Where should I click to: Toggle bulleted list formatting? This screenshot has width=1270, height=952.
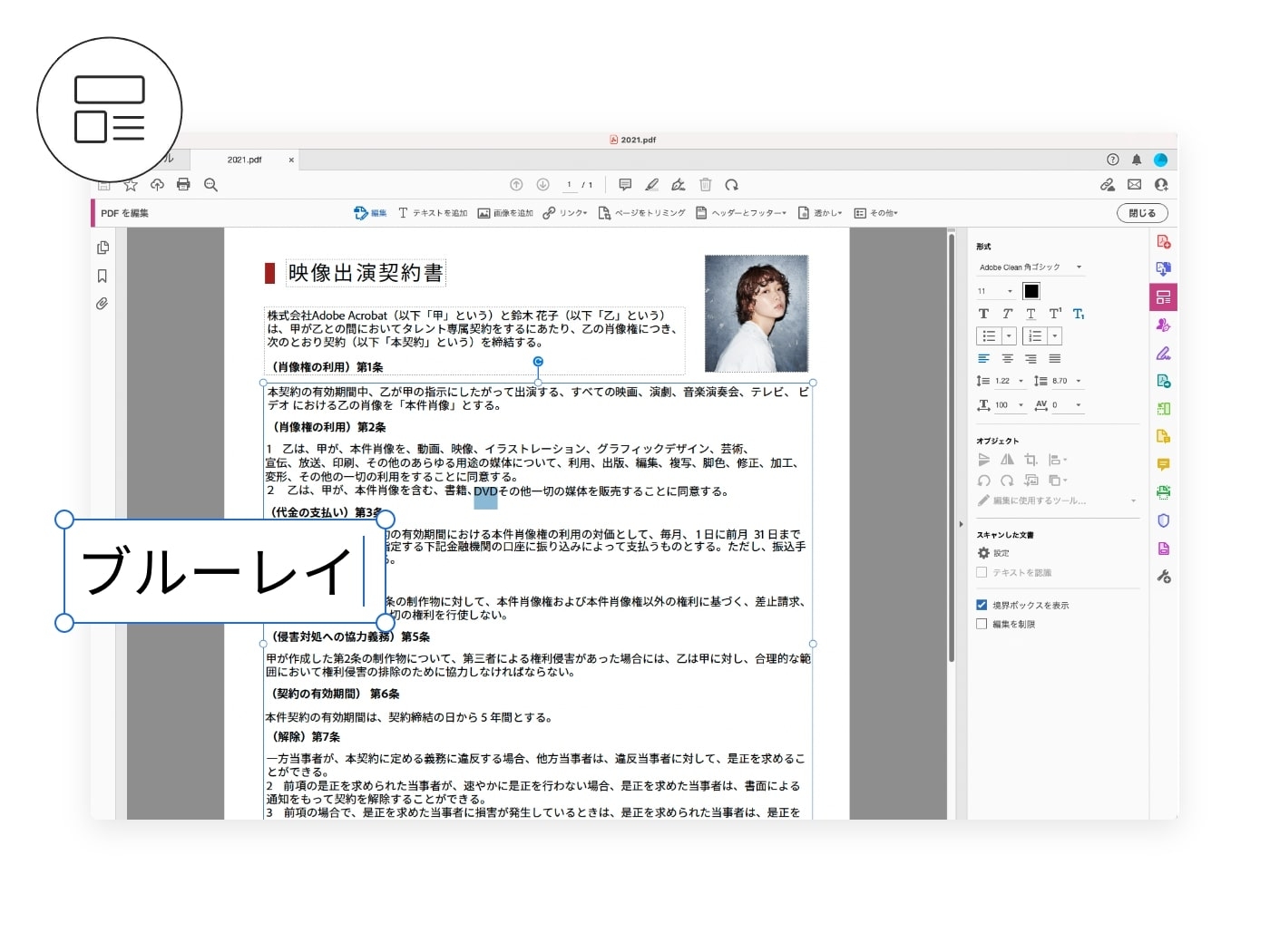pos(989,335)
